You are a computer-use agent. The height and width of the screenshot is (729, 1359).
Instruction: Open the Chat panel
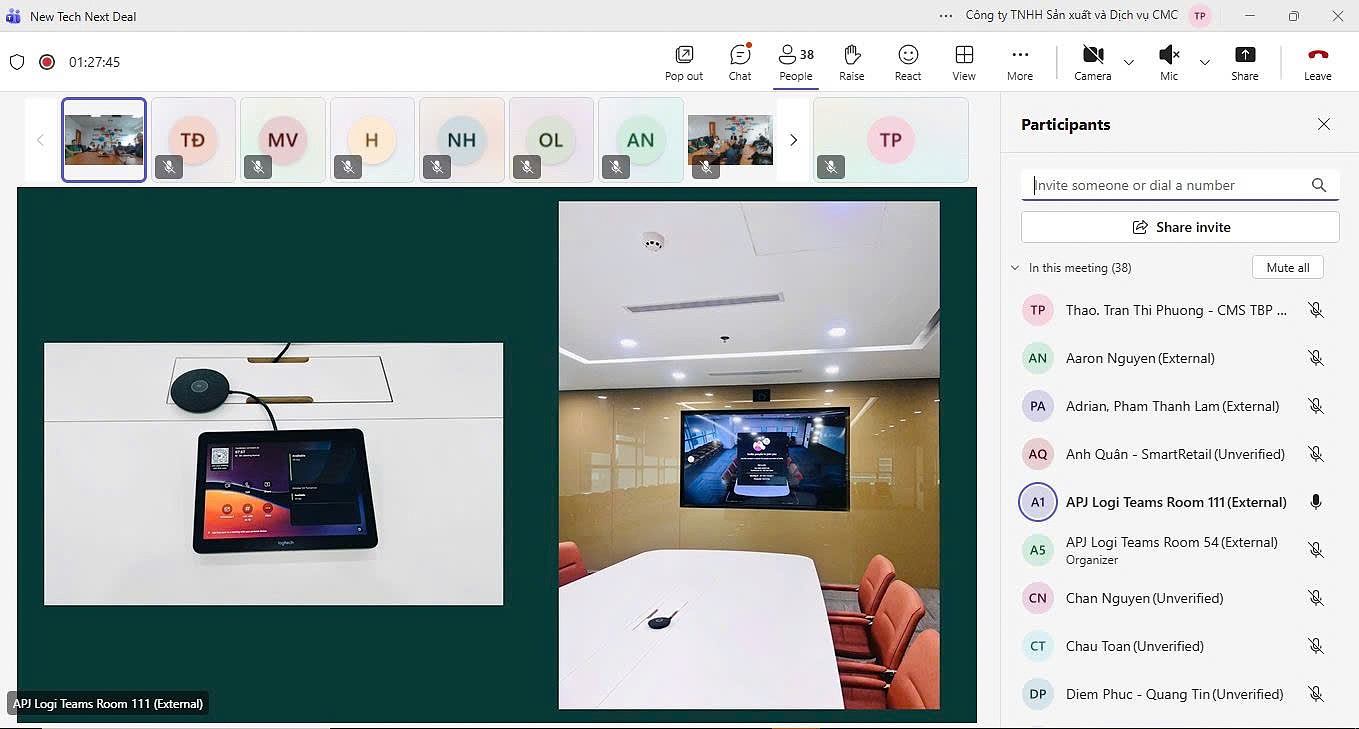[740, 62]
